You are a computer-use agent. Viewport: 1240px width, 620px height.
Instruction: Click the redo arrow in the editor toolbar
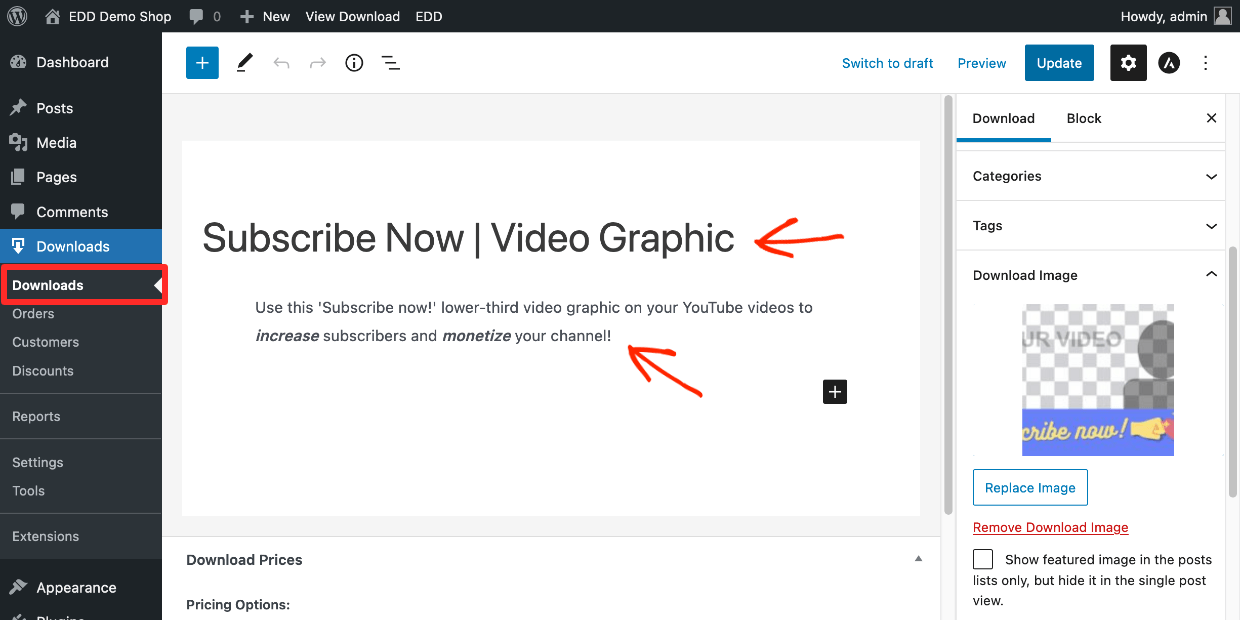(x=317, y=62)
